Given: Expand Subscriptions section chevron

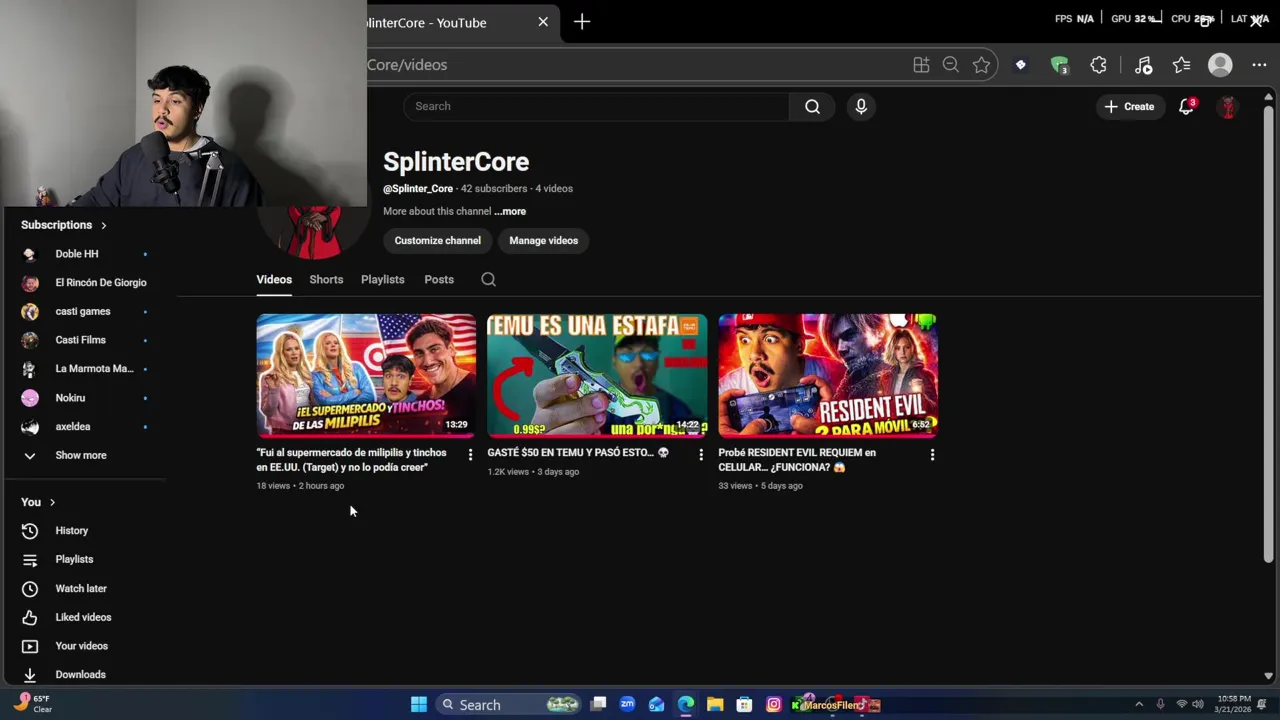Looking at the screenshot, I should tap(103, 226).
